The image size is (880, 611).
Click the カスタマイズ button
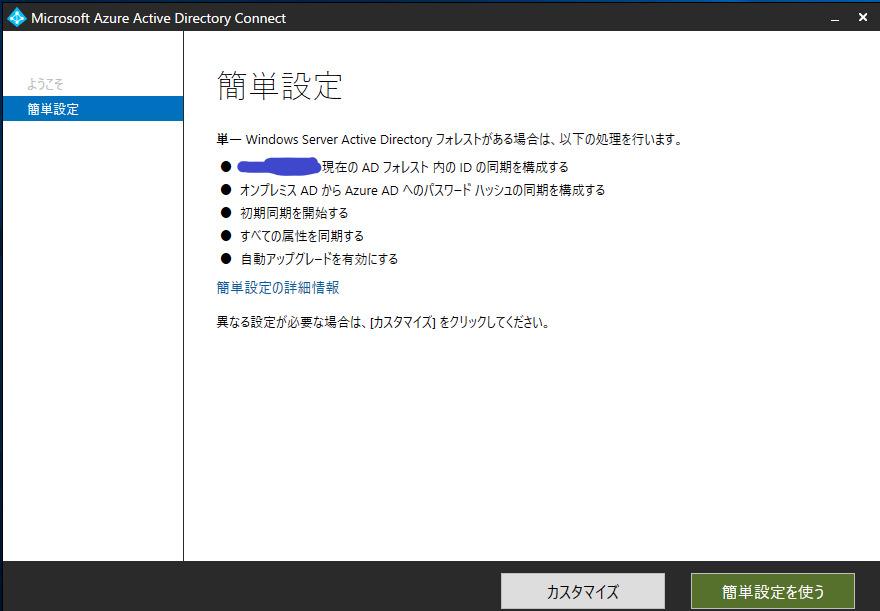pyautogui.click(x=583, y=590)
